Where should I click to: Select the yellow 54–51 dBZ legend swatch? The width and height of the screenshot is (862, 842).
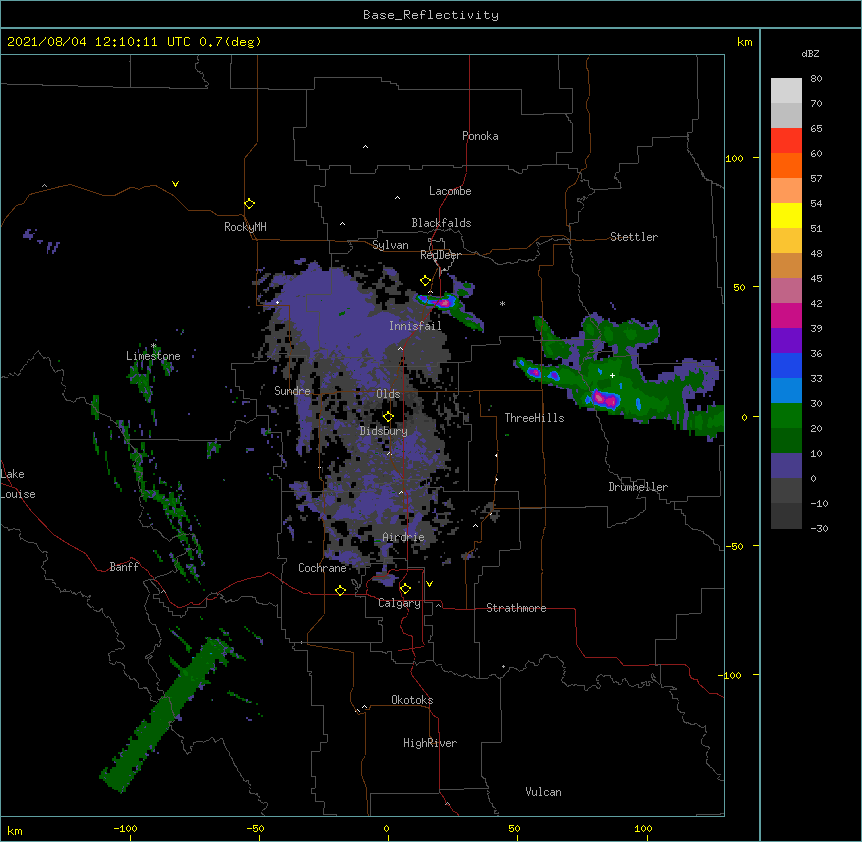786,215
